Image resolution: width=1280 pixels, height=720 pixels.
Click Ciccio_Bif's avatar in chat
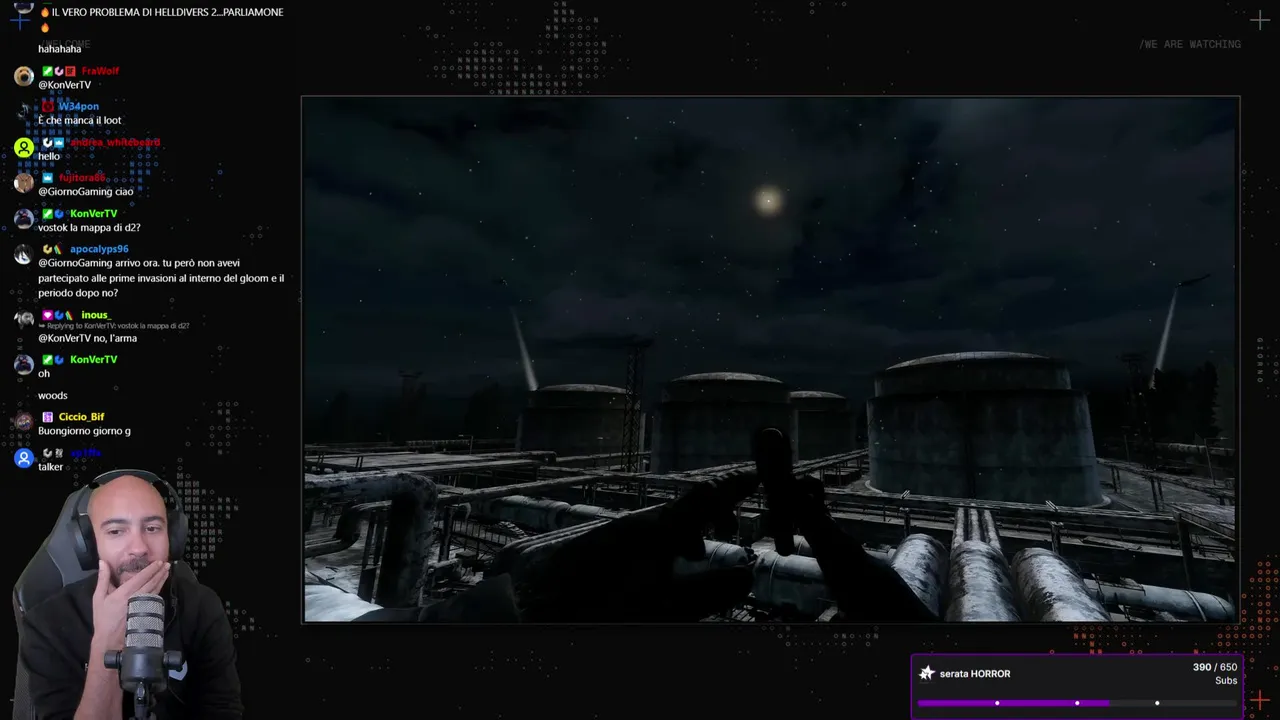coord(24,422)
